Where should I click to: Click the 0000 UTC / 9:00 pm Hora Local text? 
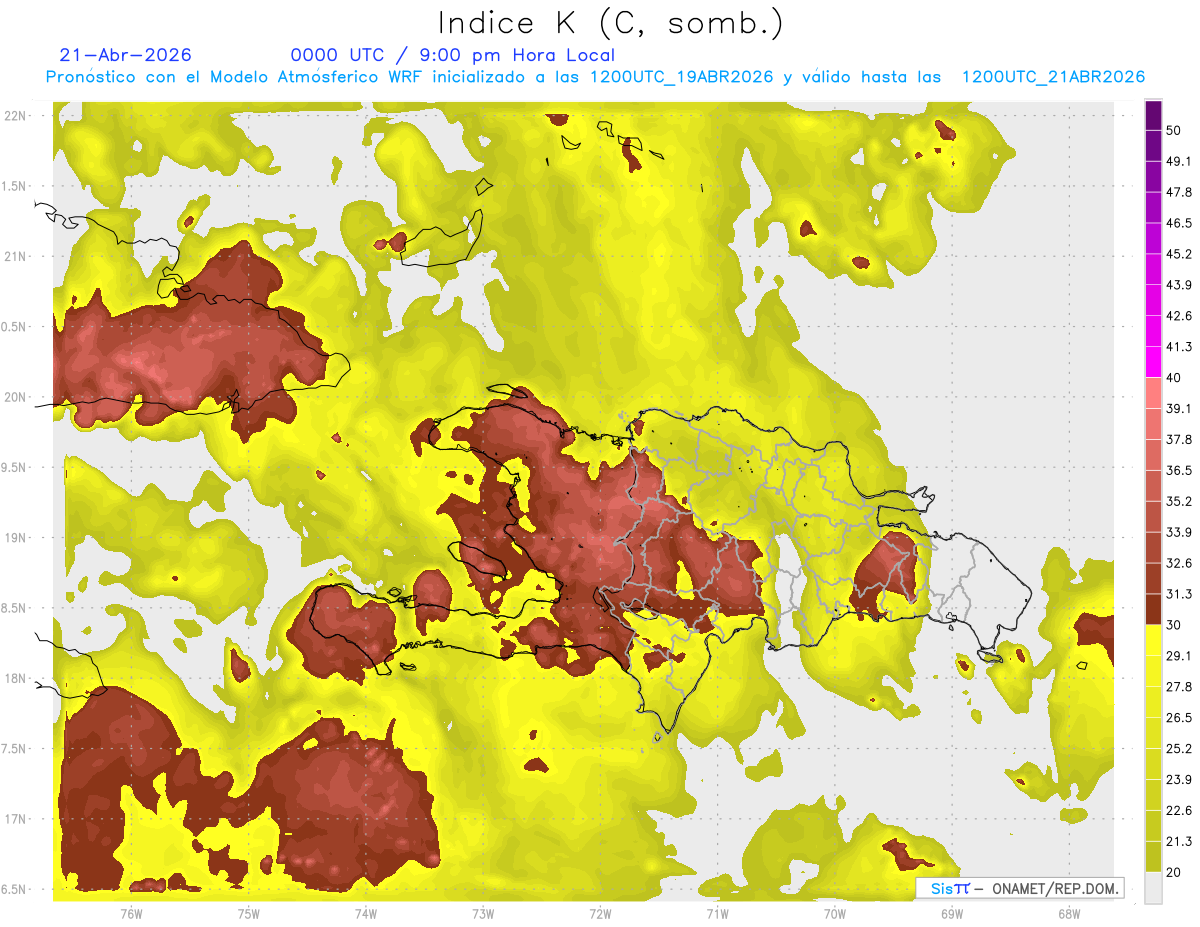(x=453, y=55)
